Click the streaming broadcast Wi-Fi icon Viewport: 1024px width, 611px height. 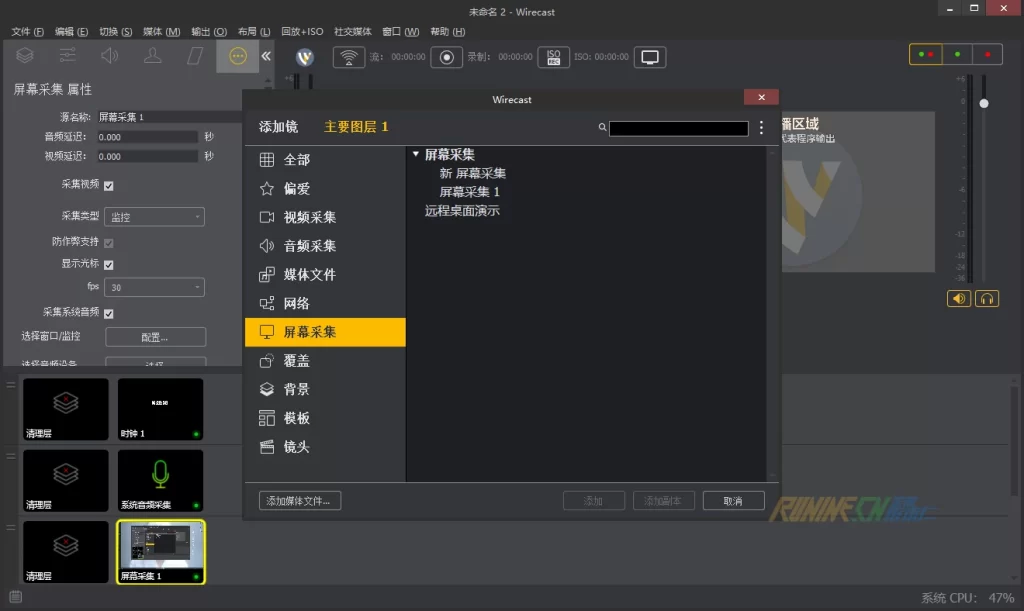348,57
